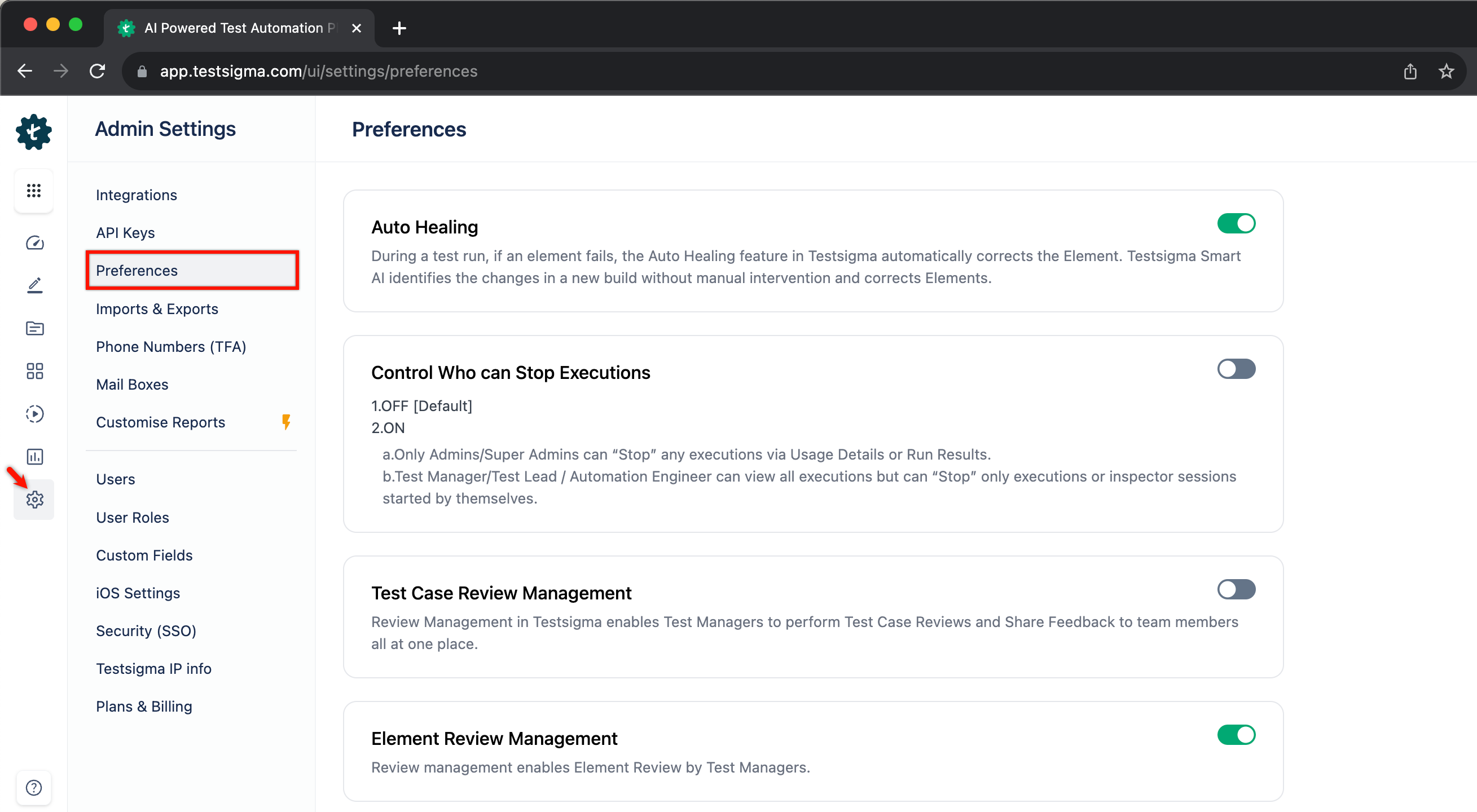Click the Admin Settings heading
1477x812 pixels.
click(x=165, y=129)
